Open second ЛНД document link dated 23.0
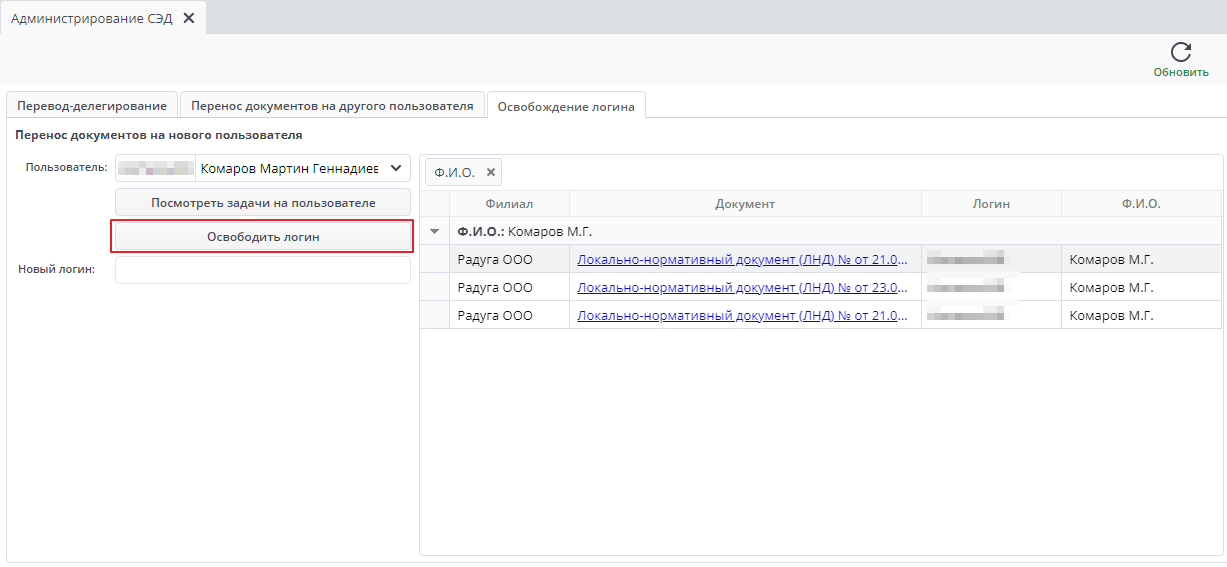The image size is (1227, 567). pyautogui.click(x=743, y=287)
